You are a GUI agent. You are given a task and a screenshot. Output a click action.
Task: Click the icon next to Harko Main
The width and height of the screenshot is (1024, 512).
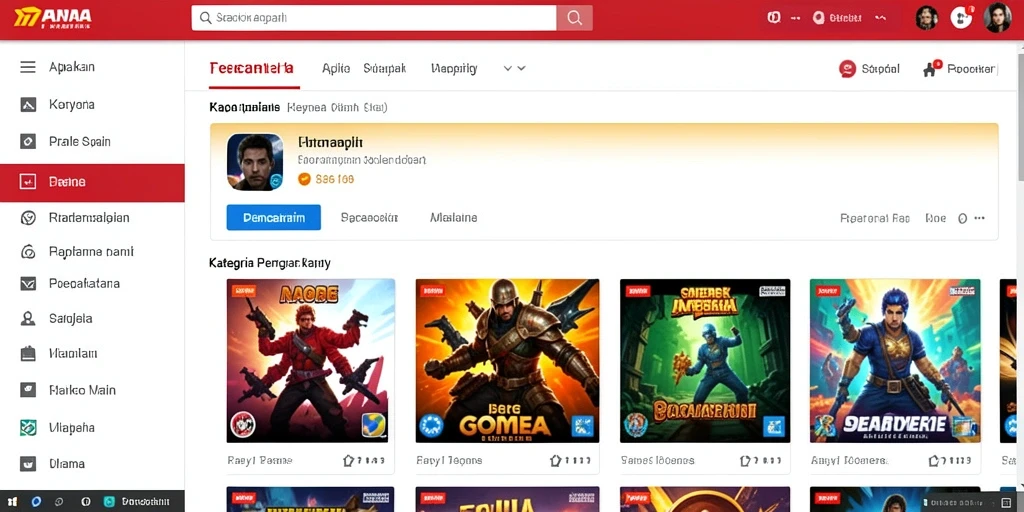point(28,390)
